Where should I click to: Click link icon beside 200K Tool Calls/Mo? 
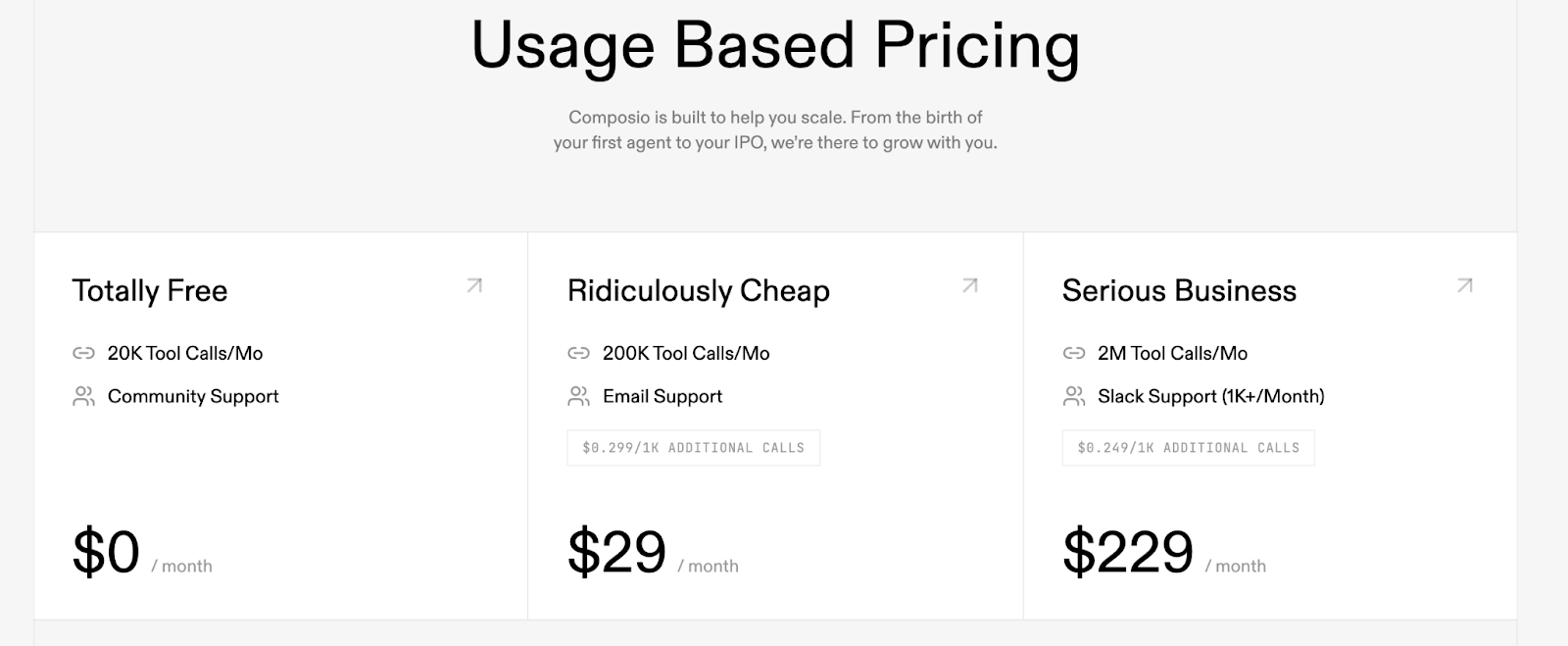click(579, 354)
